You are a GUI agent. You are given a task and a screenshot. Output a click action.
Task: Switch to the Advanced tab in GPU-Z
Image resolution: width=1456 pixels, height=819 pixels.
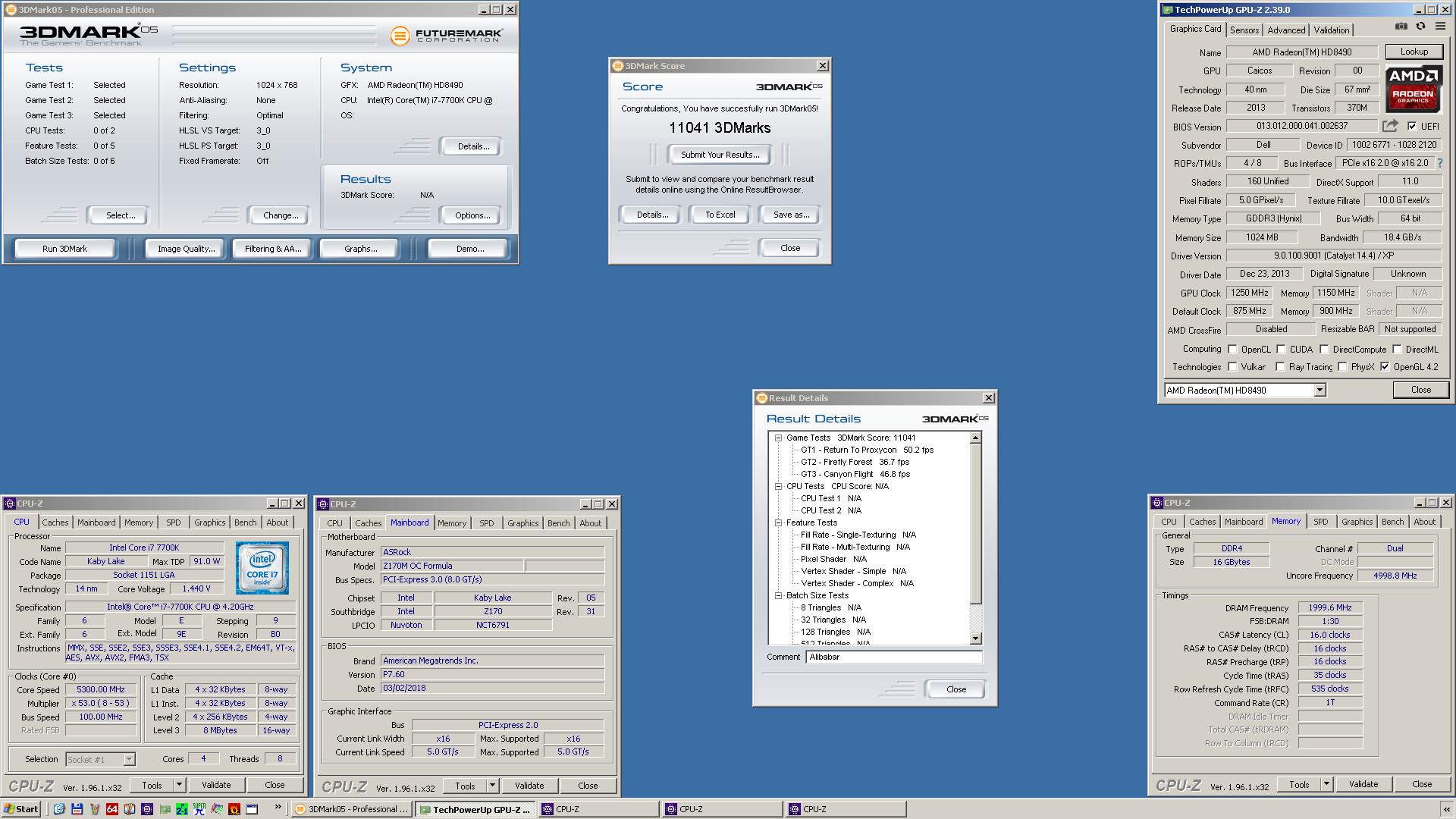click(1286, 30)
